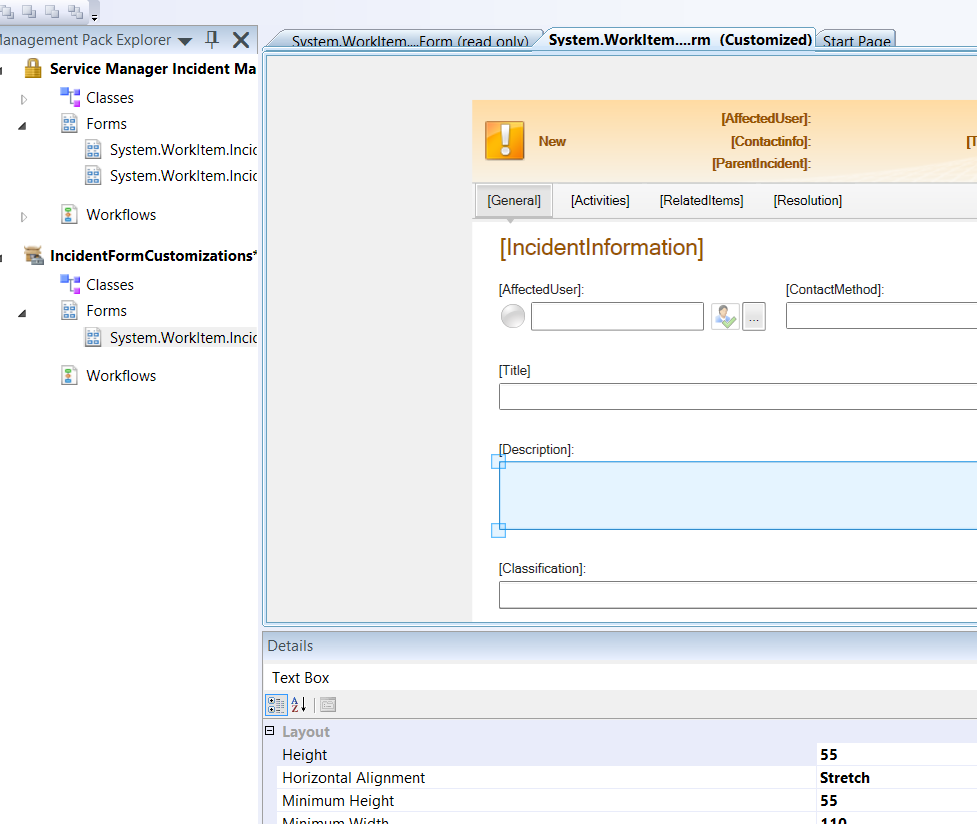Click the user picker icon beside AffectedUser
Image resolution: width=977 pixels, height=824 pixels.
pos(725,317)
